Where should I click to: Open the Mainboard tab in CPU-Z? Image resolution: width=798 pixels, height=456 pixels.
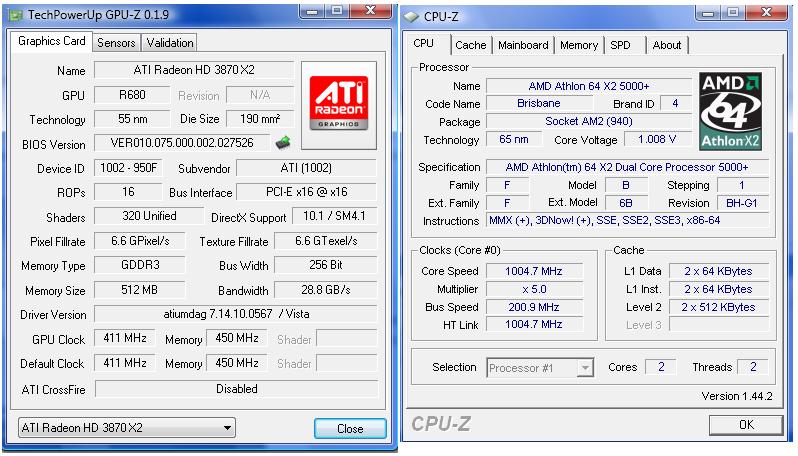(523, 45)
